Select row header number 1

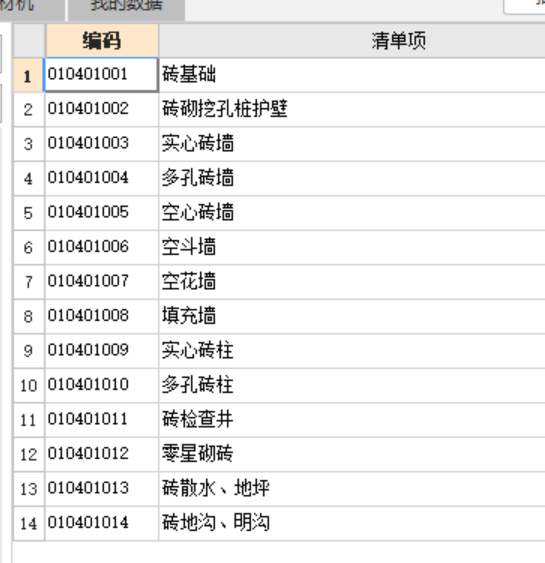[x=29, y=75]
